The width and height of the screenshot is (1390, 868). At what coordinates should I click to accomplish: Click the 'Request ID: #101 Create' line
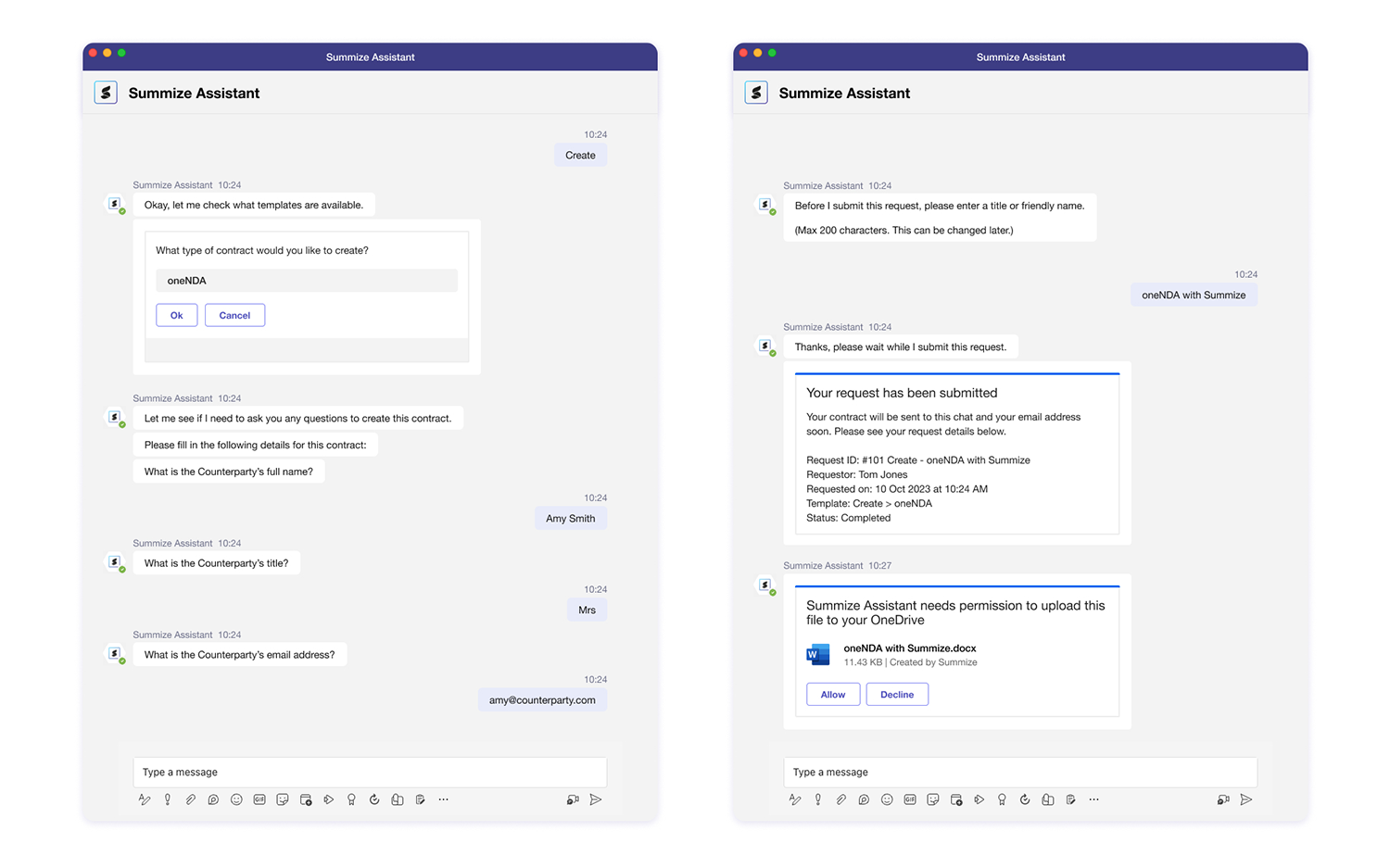point(918,460)
